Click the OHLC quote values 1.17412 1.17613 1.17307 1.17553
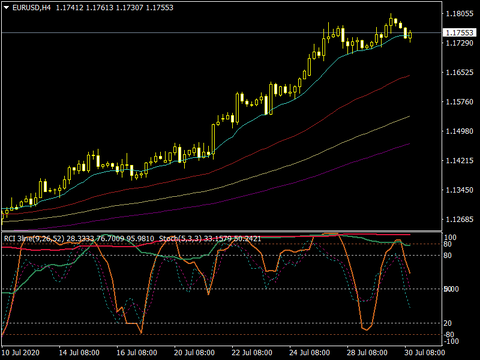Screen dimensions: 480x360 pos(114,7)
